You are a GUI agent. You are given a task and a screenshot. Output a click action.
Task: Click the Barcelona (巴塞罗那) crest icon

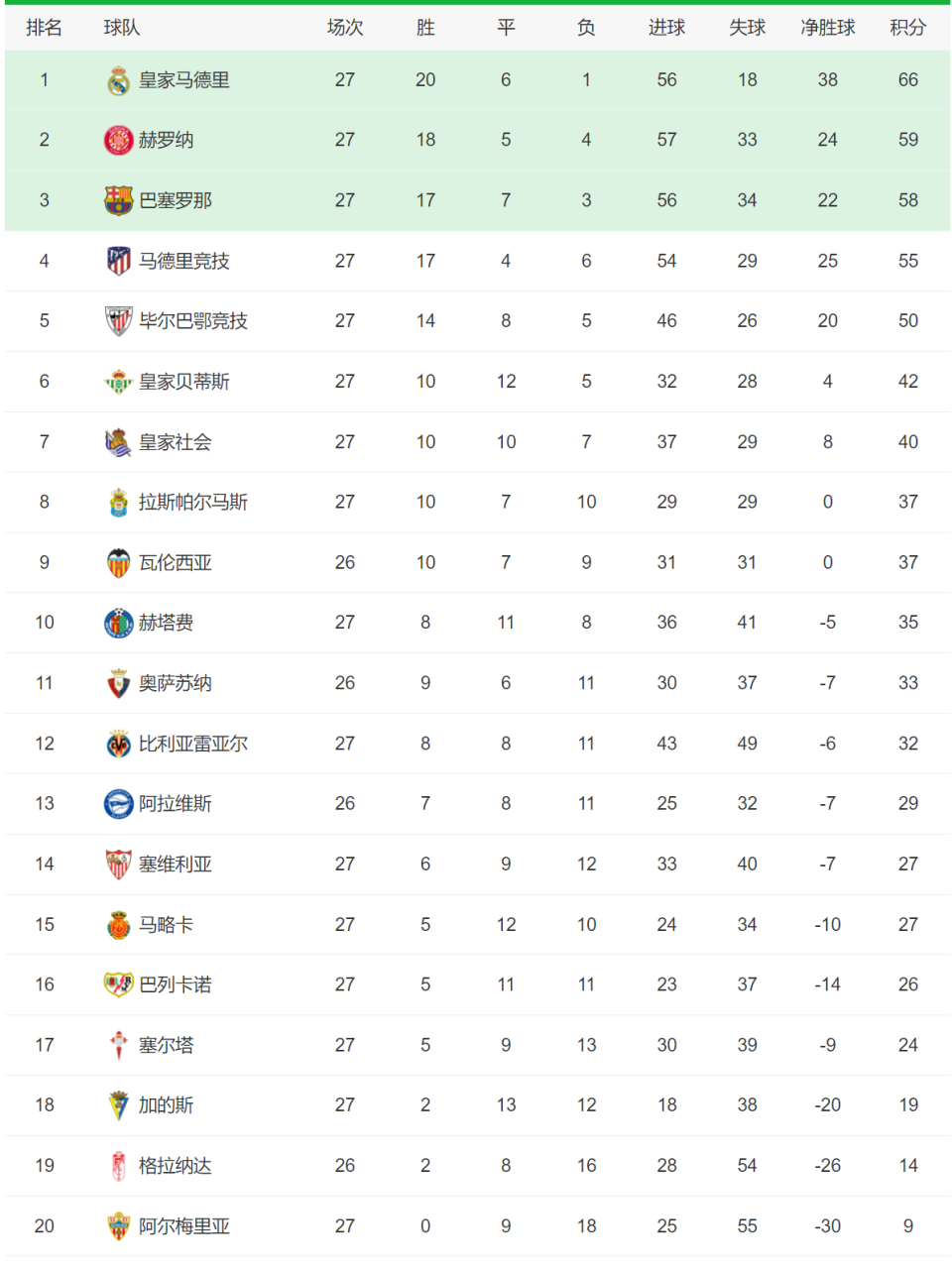[118, 200]
